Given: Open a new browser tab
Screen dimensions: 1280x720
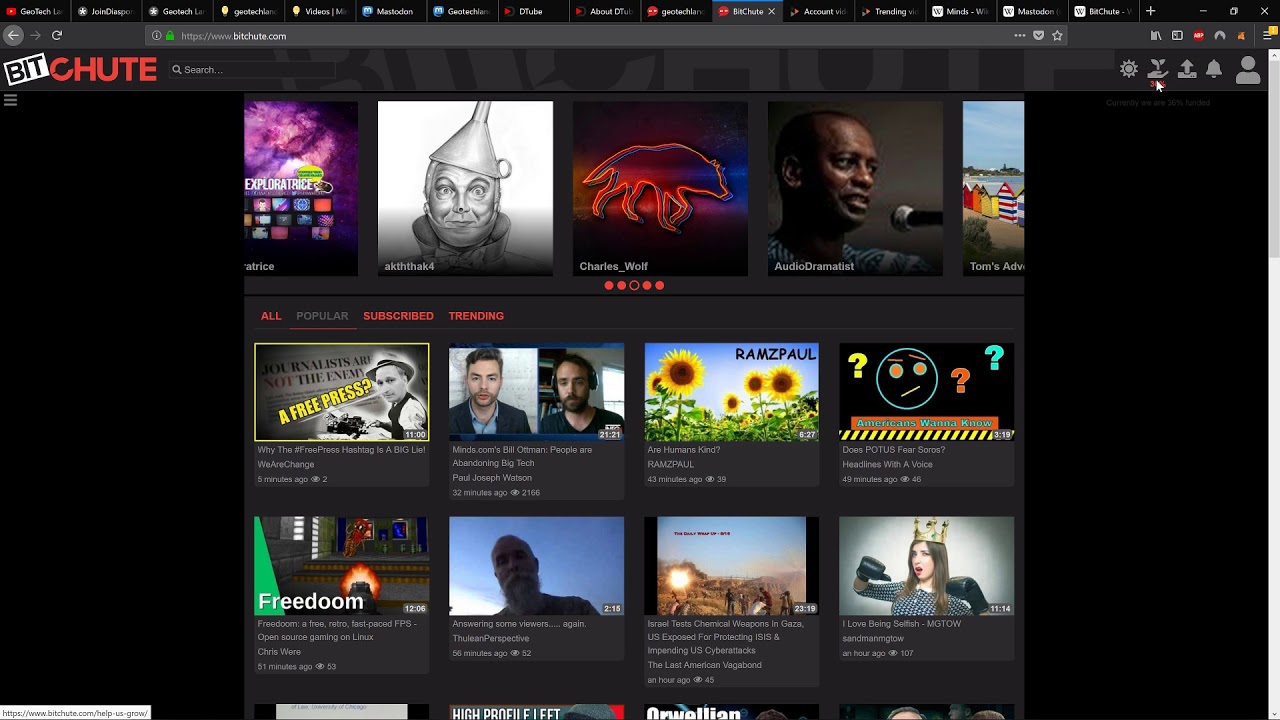Looking at the screenshot, I should tap(1150, 11).
